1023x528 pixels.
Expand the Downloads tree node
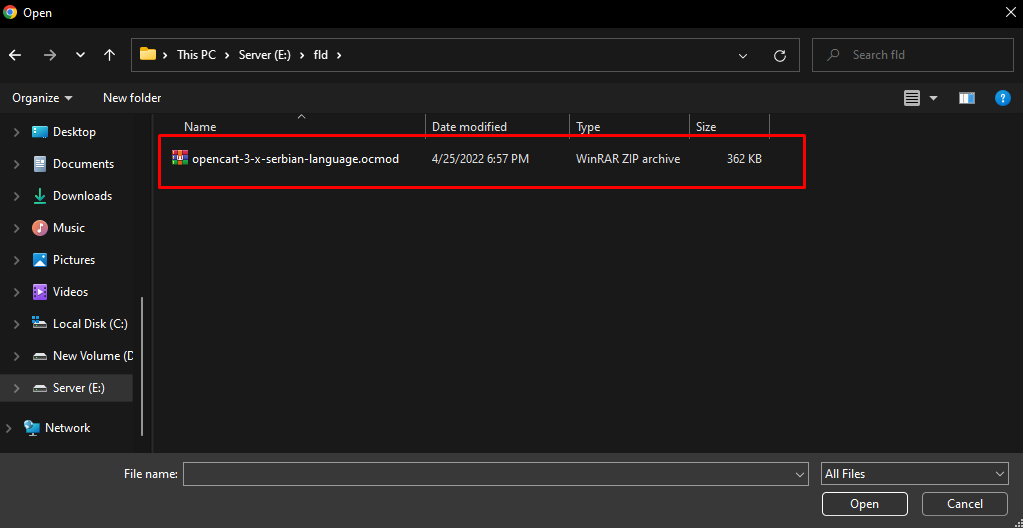[17, 196]
